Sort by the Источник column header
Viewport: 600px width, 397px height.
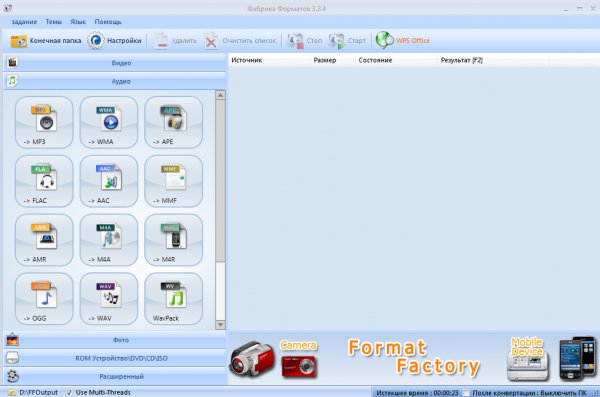[x=269, y=60]
